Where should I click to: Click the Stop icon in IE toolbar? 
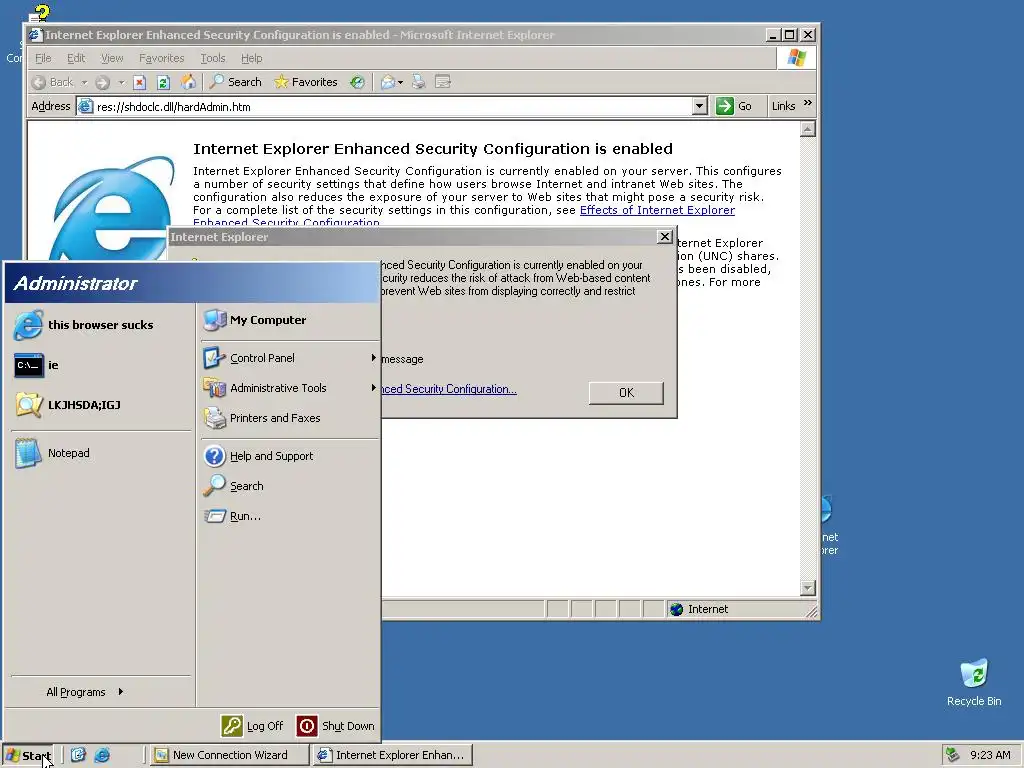point(139,82)
